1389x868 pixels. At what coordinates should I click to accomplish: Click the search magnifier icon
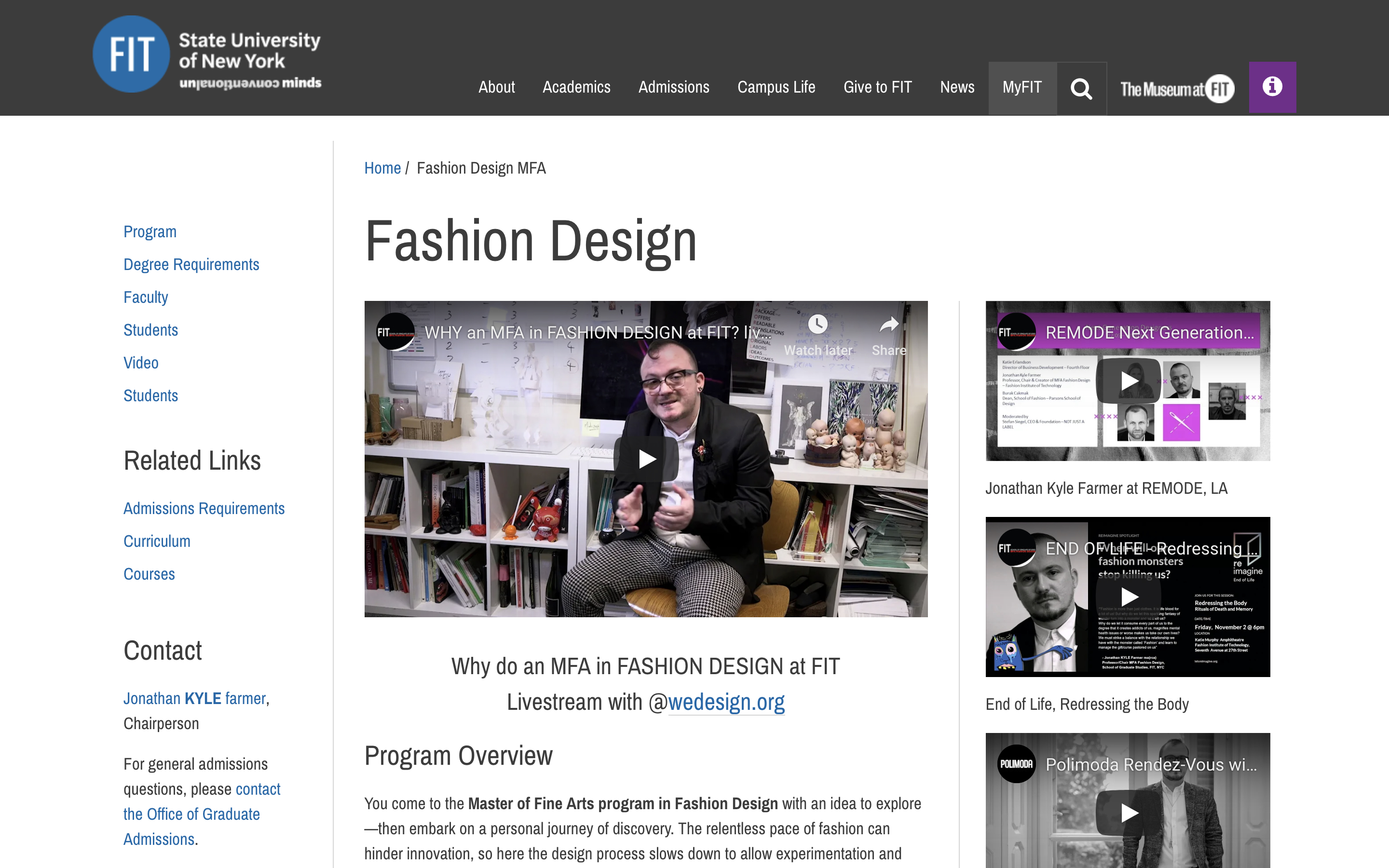pyautogui.click(x=1081, y=88)
